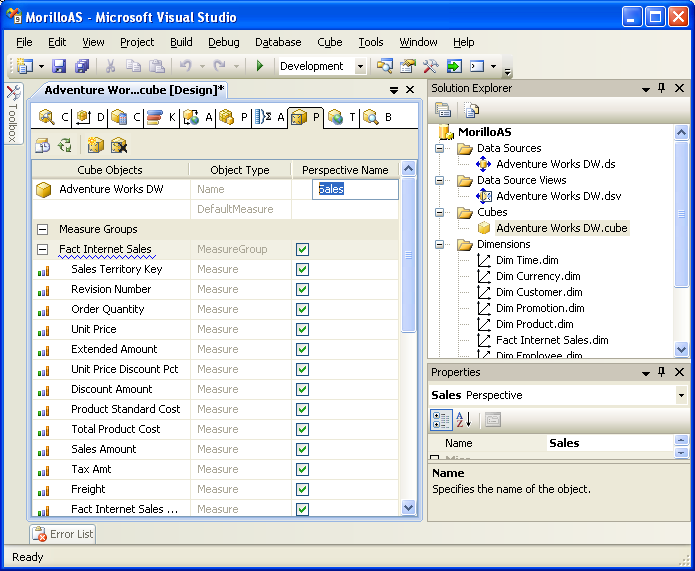Collapse the Measure Groups section

(x=43, y=229)
